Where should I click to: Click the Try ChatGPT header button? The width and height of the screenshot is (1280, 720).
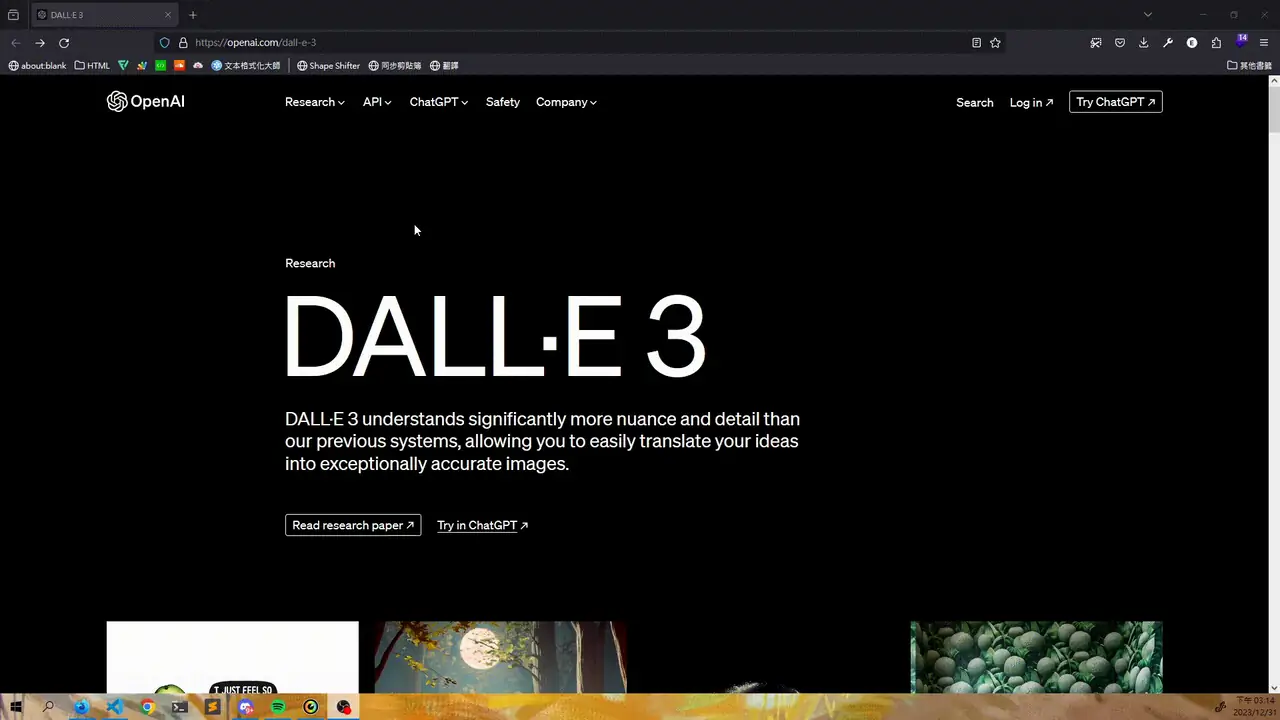point(1116,102)
